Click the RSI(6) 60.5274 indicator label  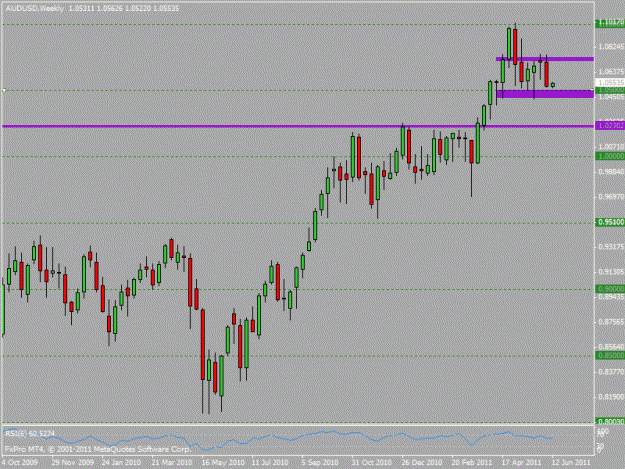tap(30, 433)
